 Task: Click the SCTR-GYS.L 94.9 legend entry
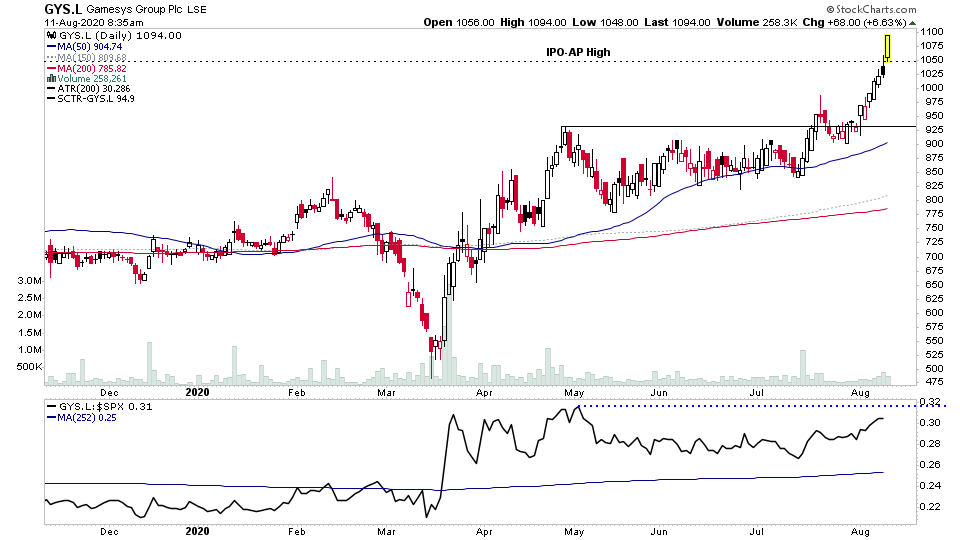pyautogui.click(x=91, y=99)
